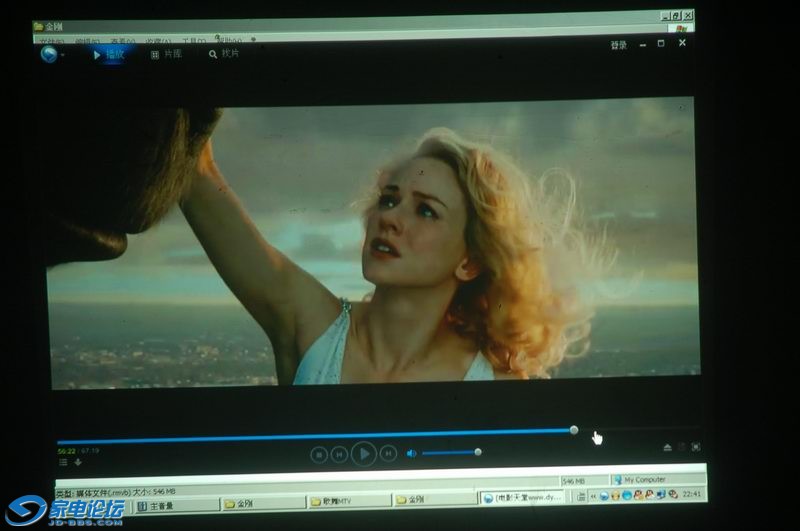800x531 pixels.
Task: Click the blue video progress bar handle
Action: point(574,430)
